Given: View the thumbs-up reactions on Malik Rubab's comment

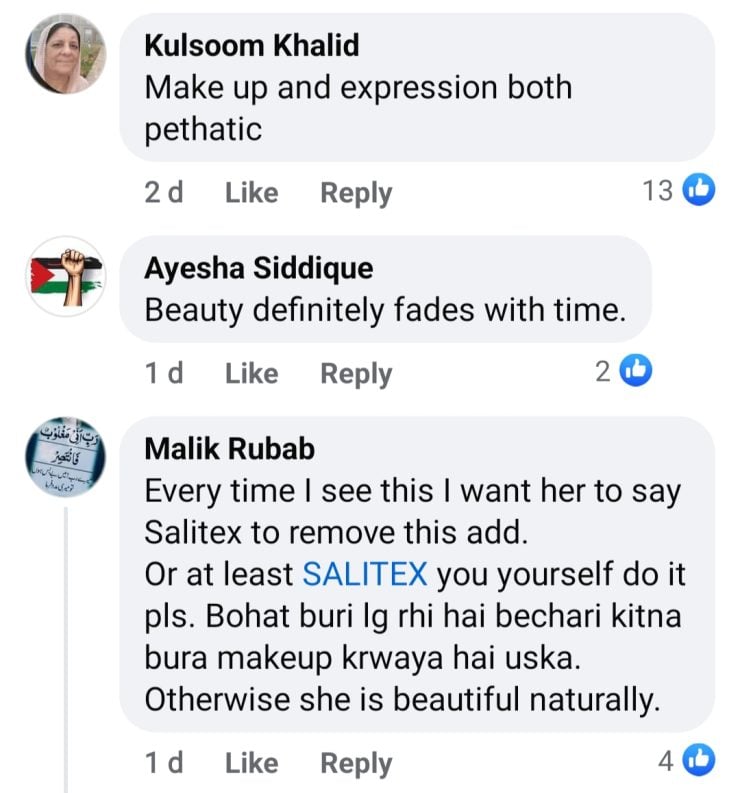Looking at the screenshot, I should pyautogui.click(x=699, y=761).
